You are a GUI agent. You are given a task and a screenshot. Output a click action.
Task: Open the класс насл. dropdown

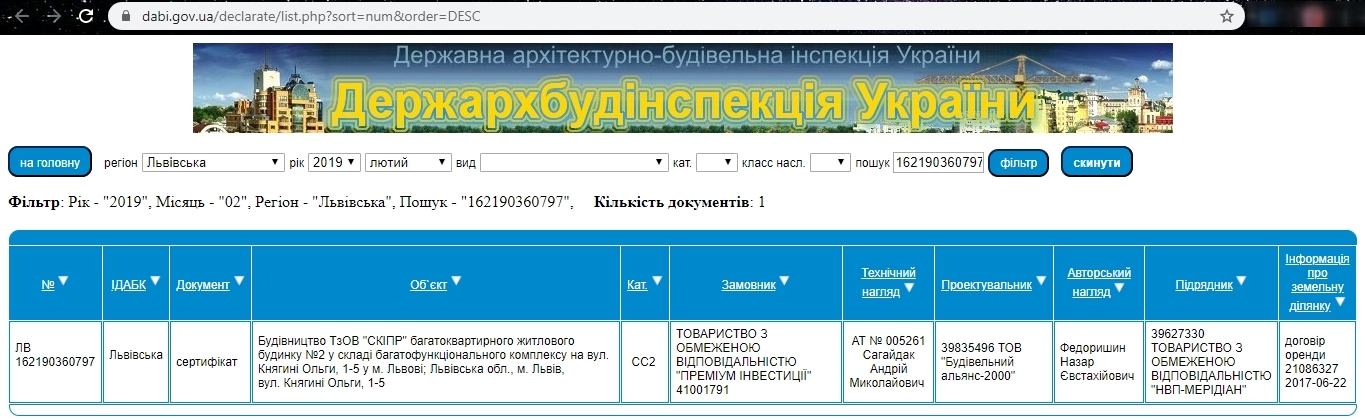[830, 162]
